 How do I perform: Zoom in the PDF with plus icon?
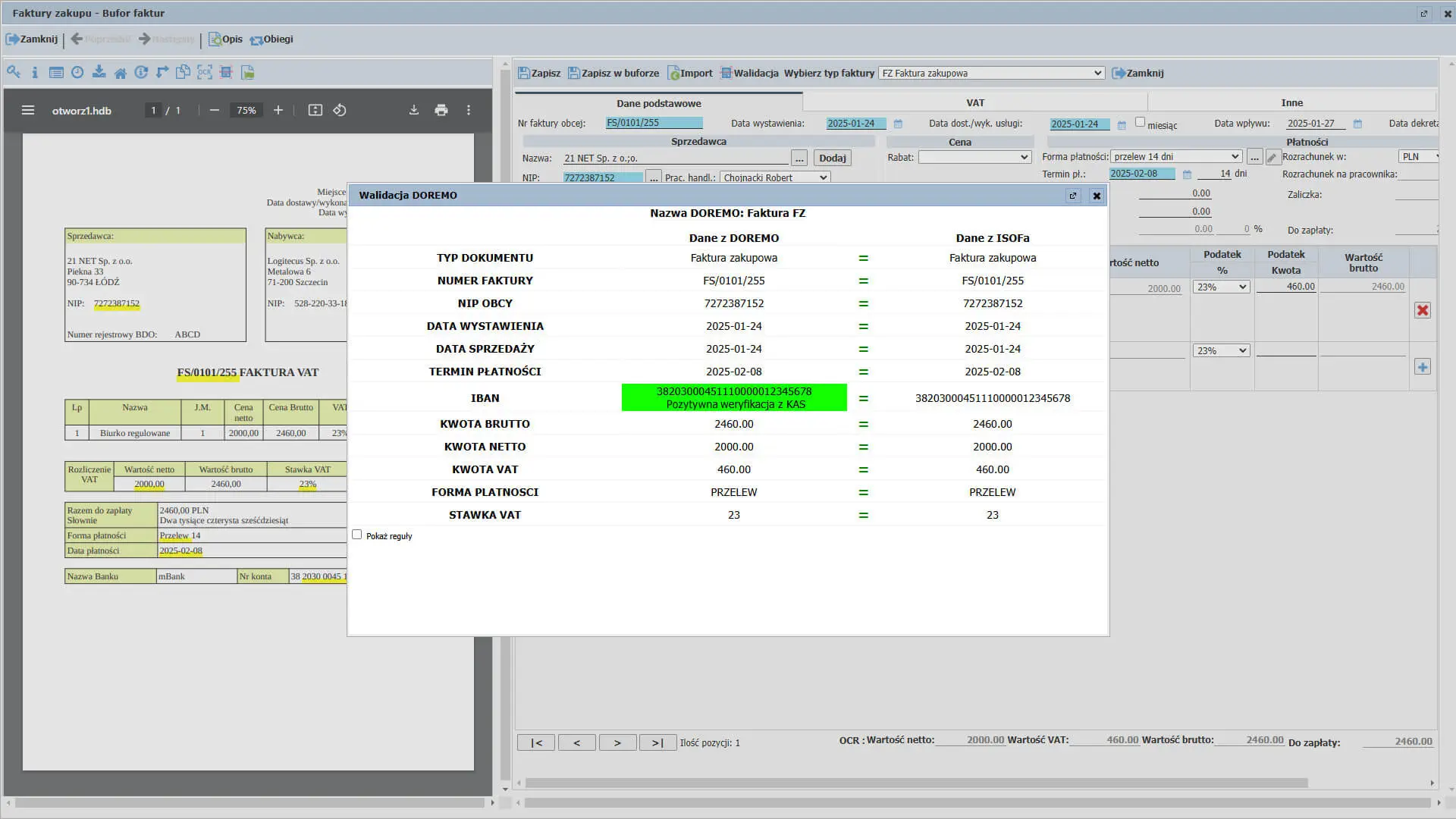tap(278, 110)
